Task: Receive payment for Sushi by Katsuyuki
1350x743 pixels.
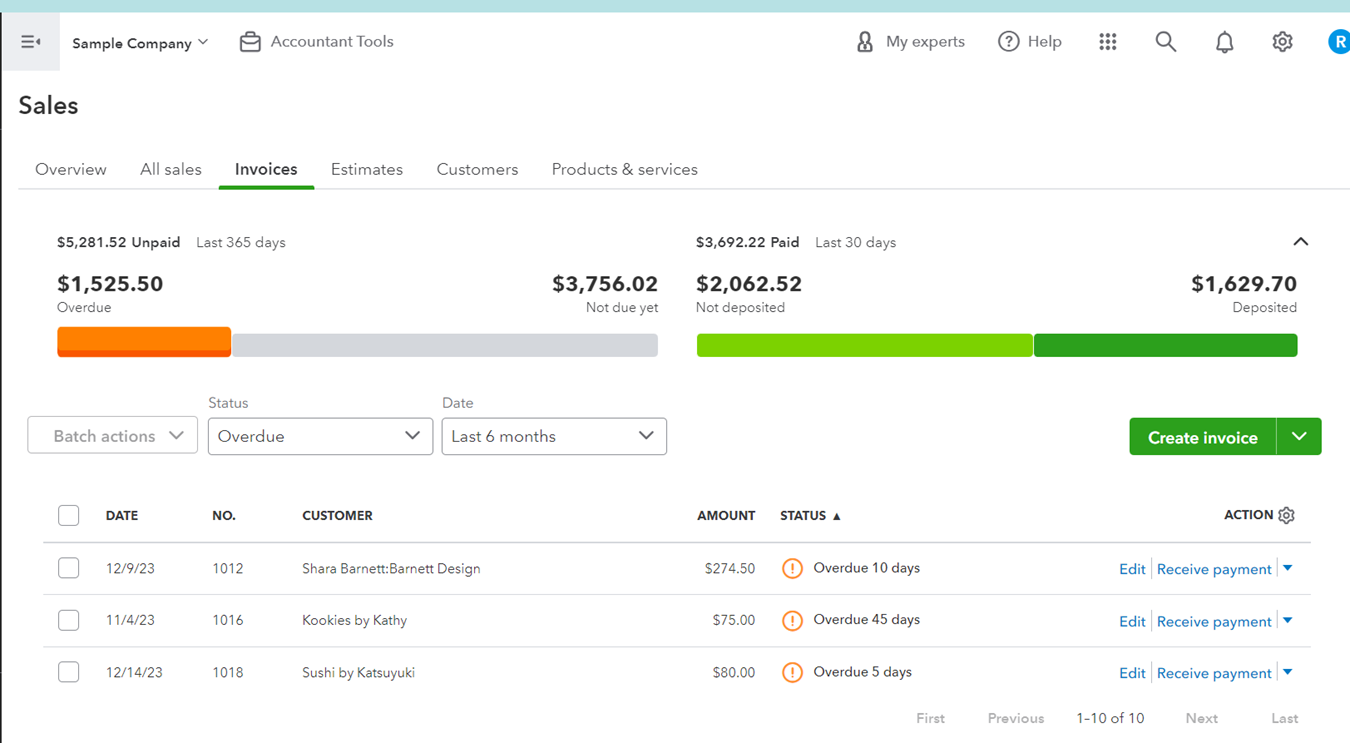Action: (1214, 673)
